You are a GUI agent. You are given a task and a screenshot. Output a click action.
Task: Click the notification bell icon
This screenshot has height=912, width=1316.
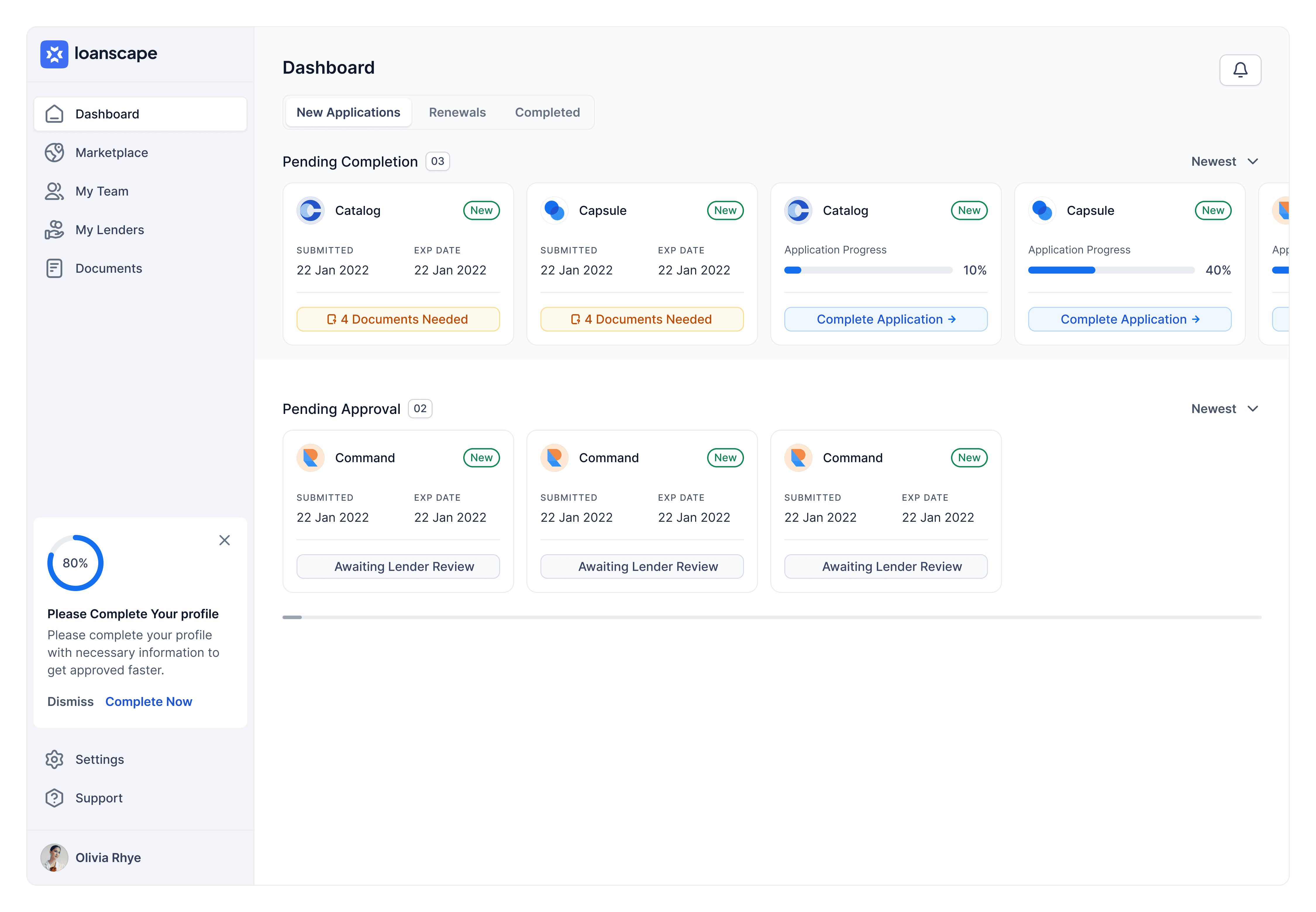click(x=1239, y=70)
